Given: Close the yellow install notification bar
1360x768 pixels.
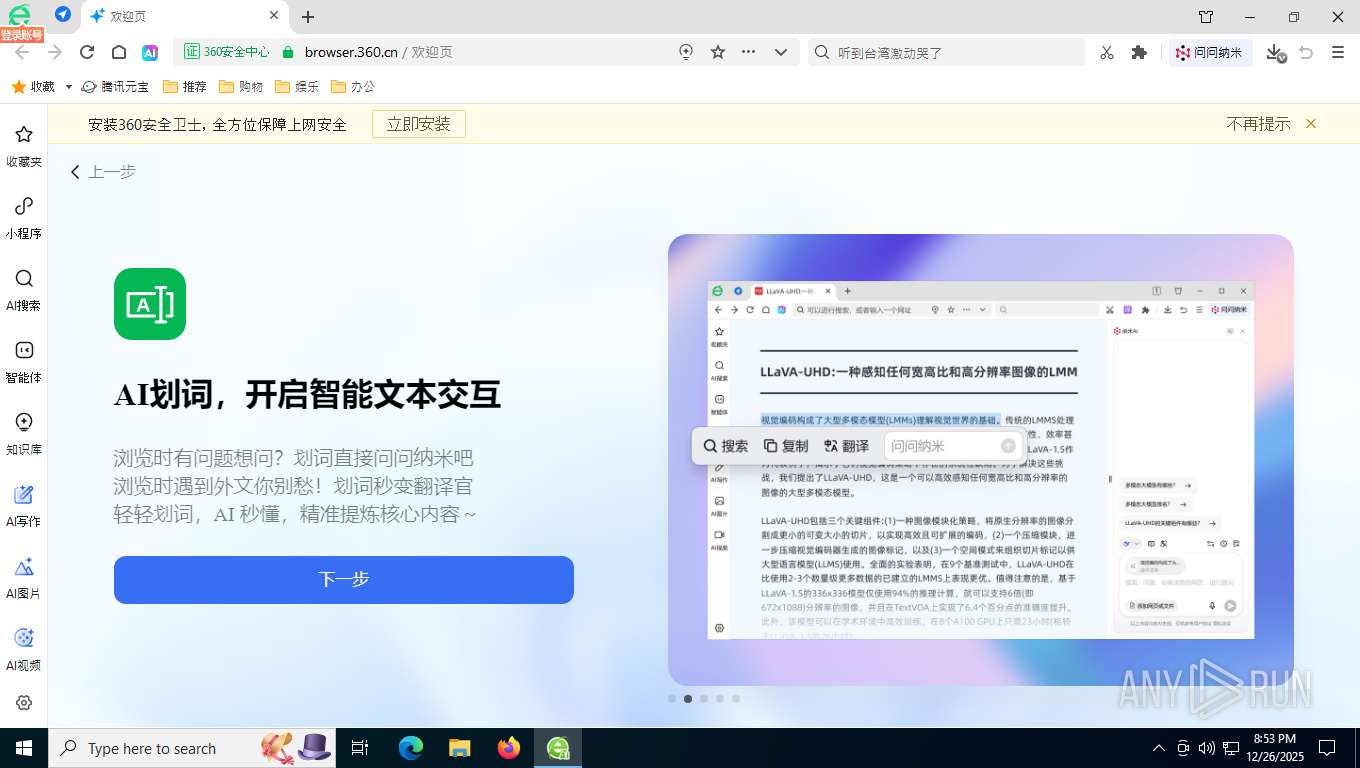Looking at the screenshot, I should coord(1311,124).
